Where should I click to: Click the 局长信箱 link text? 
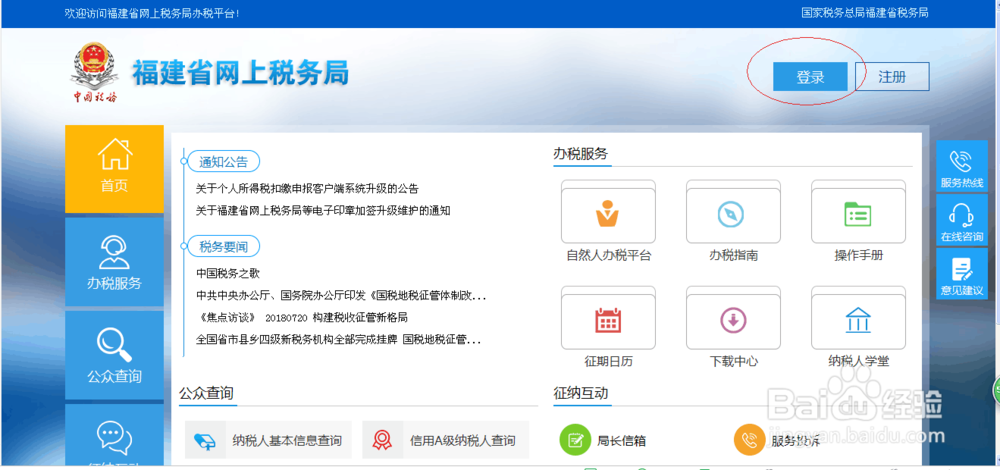pos(621,441)
